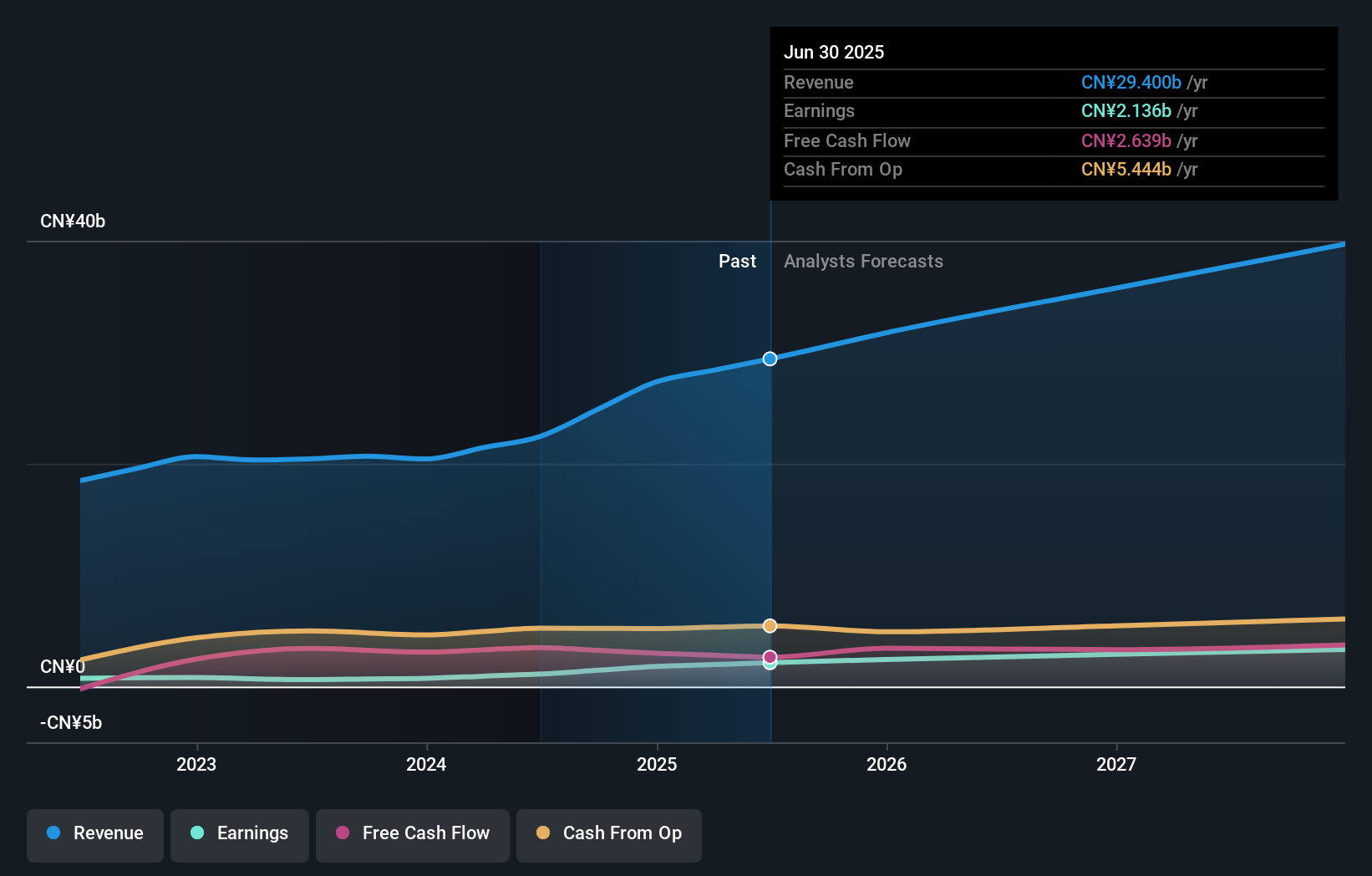Click the Free Cash Flow legend button

click(x=413, y=833)
